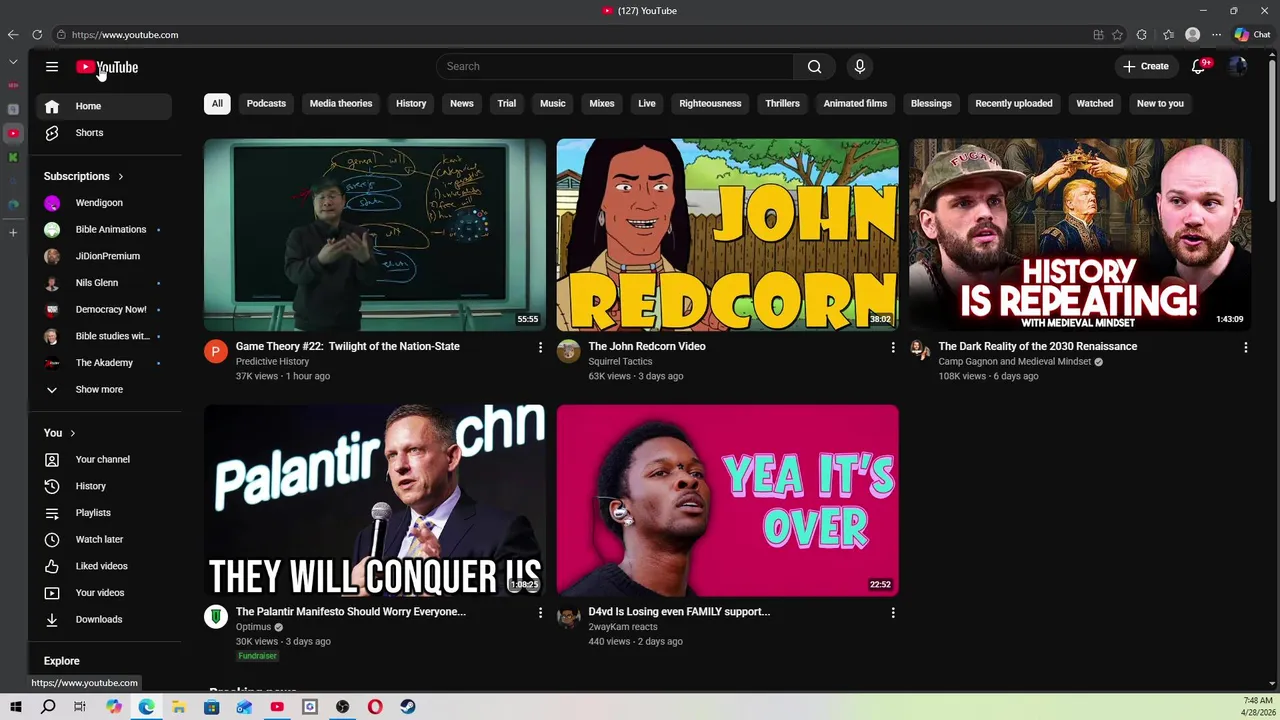Play the They Will Conquer Us thumbnail
1280x720 pixels.
pos(375,500)
